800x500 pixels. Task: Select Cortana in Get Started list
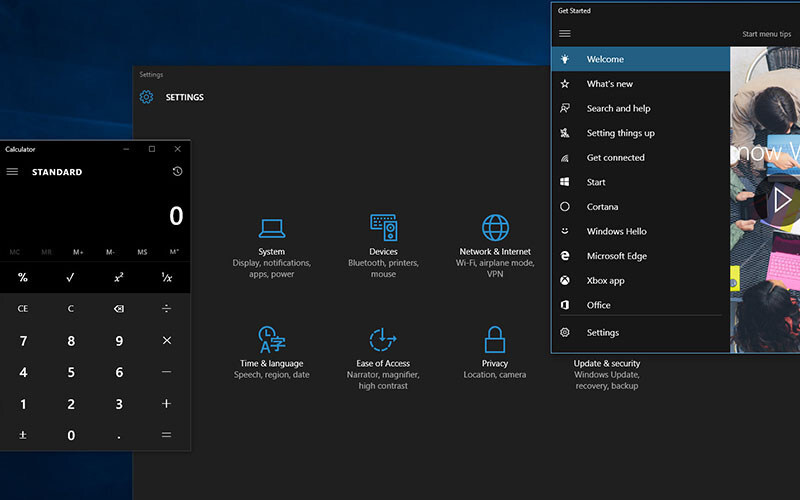click(641, 207)
